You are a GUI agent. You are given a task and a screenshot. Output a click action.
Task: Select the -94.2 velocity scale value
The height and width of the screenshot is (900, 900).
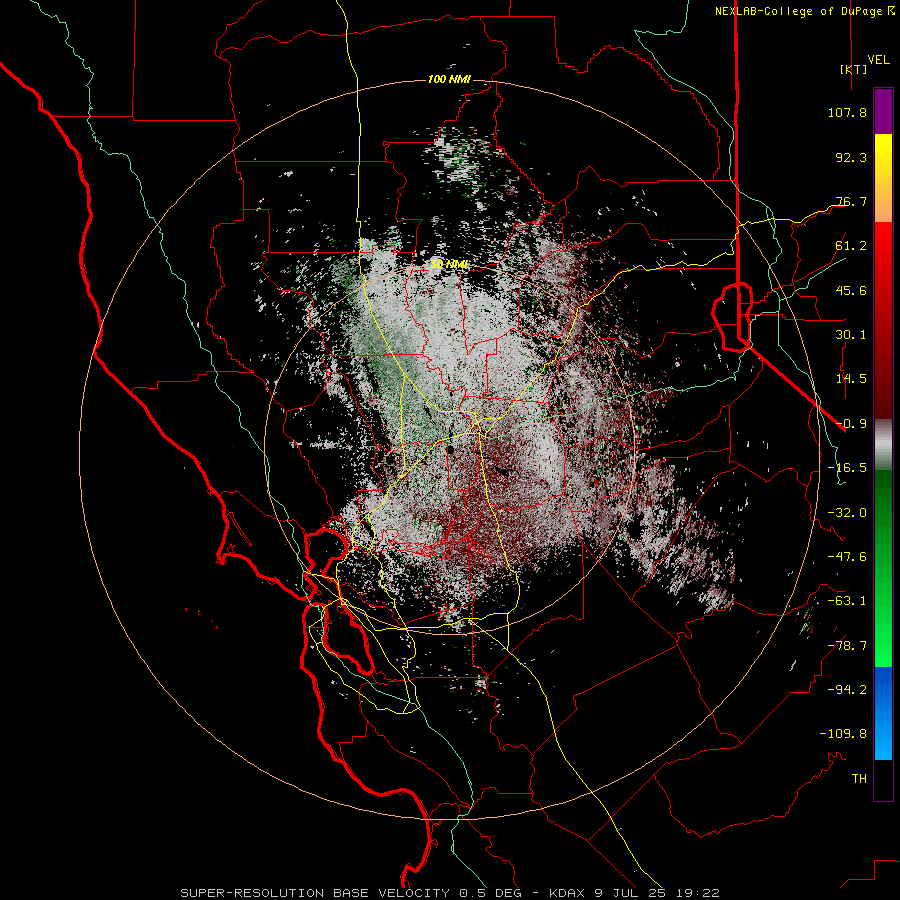pyautogui.click(x=847, y=690)
